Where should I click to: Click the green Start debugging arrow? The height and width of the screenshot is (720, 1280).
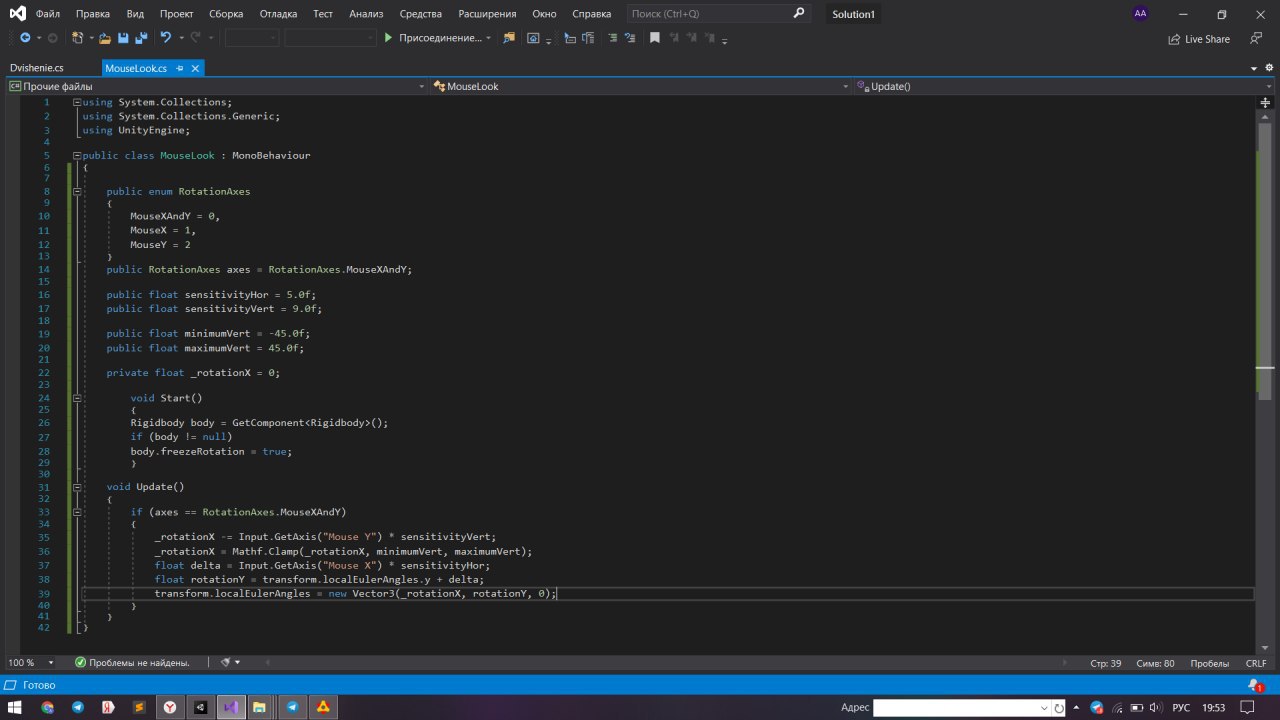[x=388, y=38]
